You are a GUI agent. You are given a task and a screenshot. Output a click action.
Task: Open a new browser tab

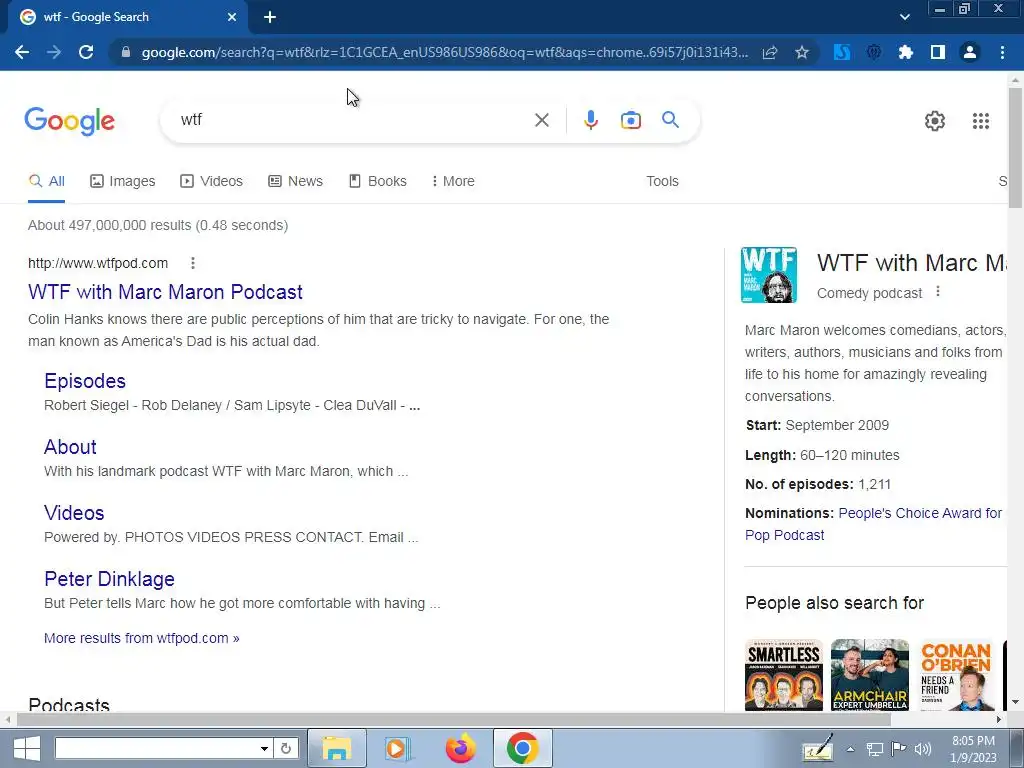270,17
